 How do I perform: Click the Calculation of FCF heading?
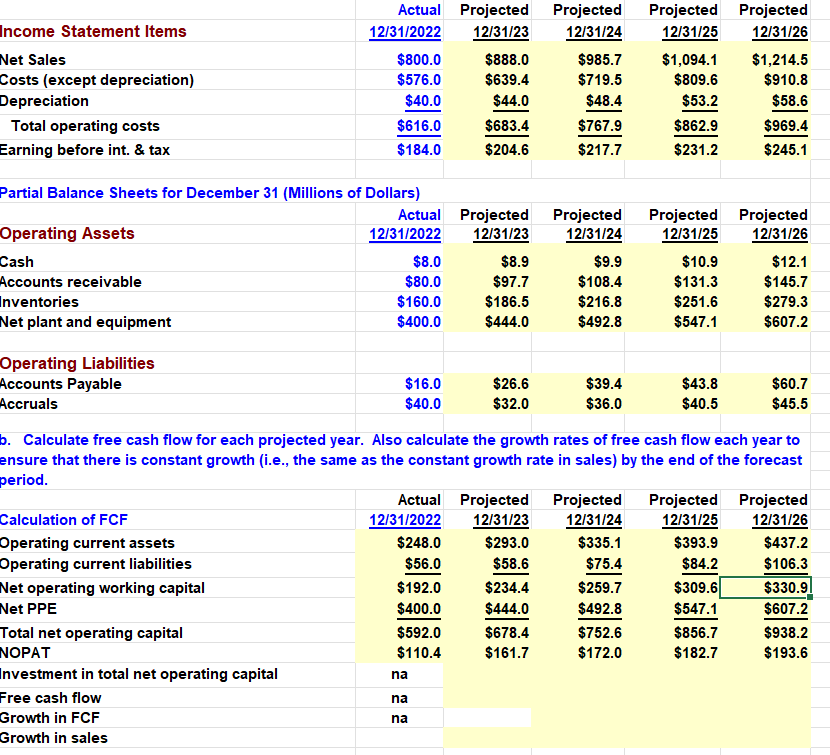click(x=64, y=519)
